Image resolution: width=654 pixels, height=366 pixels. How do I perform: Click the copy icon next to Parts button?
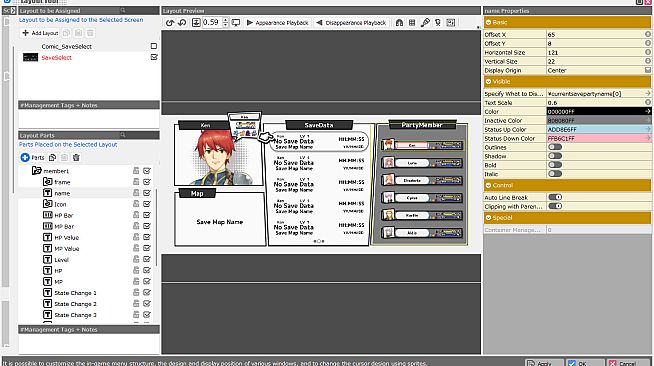(x=53, y=158)
